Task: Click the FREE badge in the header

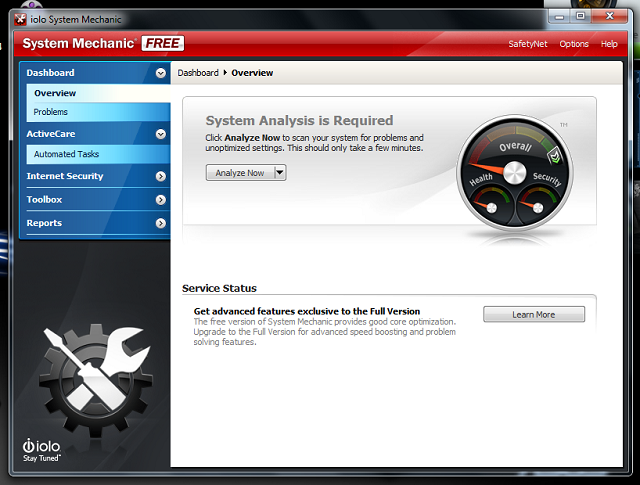Action: pyautogui.click(x=162, y=44)
